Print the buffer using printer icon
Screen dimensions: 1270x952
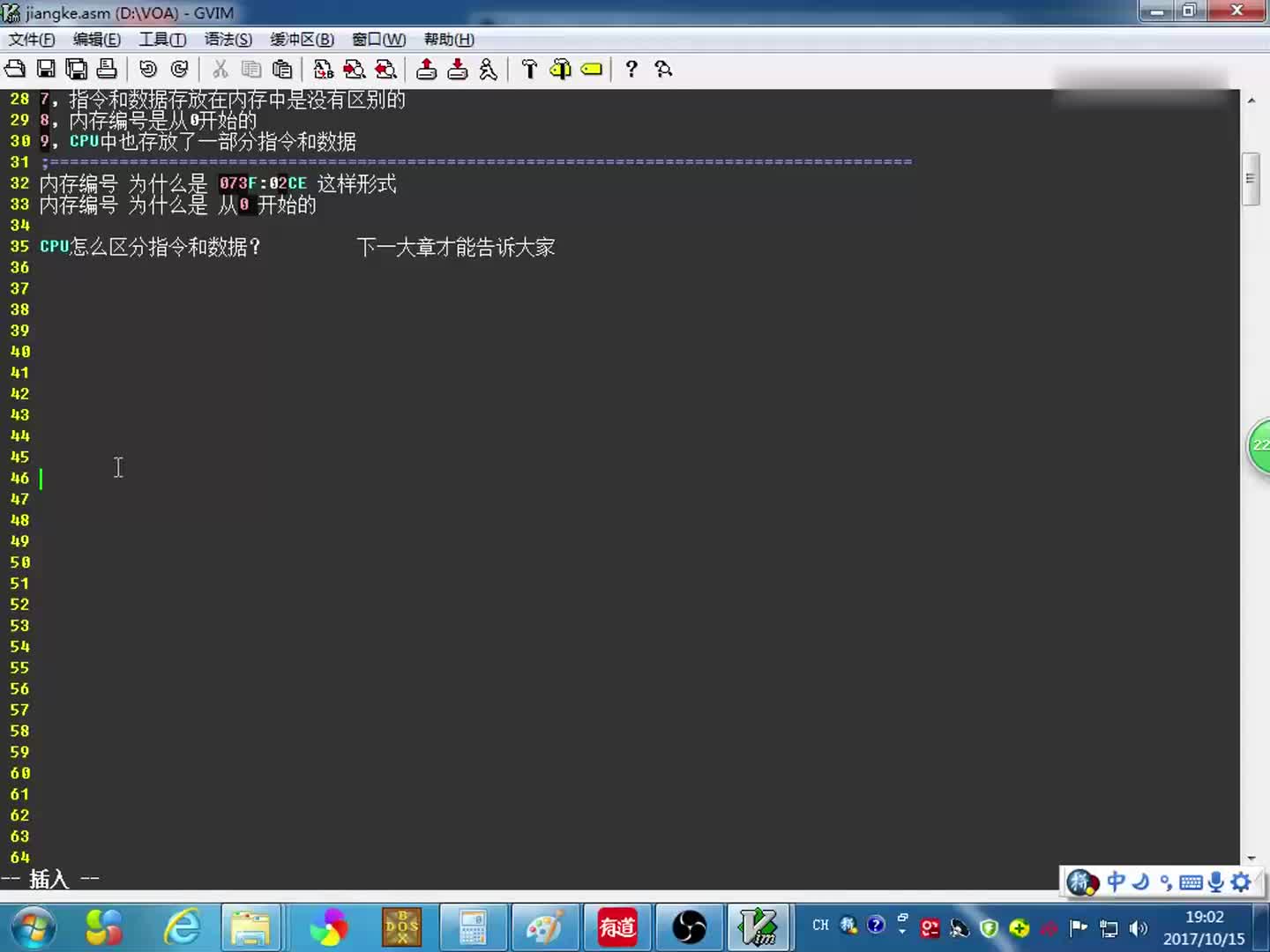pyautogui.click(x=107, y=69)
